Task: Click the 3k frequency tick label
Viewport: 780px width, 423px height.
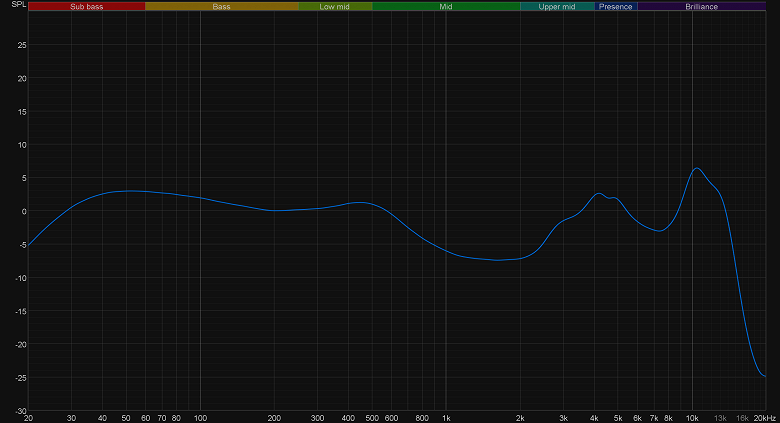Action: click(563, 418)
